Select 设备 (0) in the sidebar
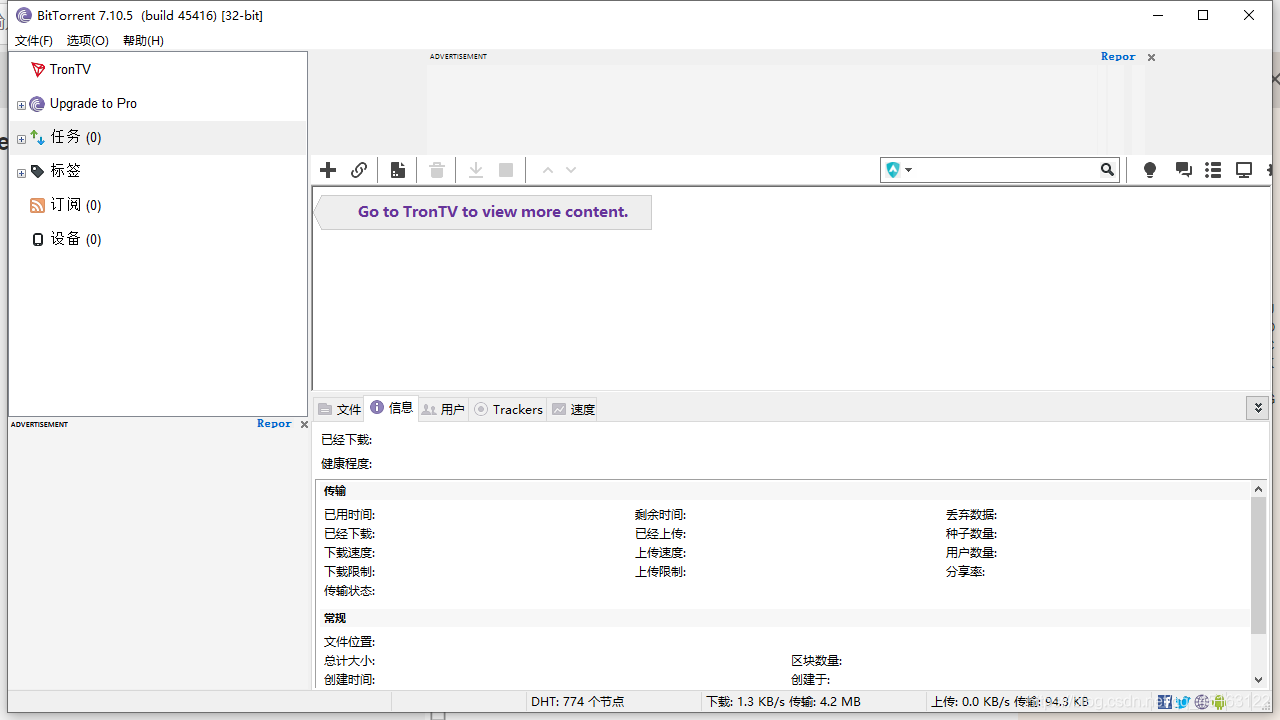 158,239
